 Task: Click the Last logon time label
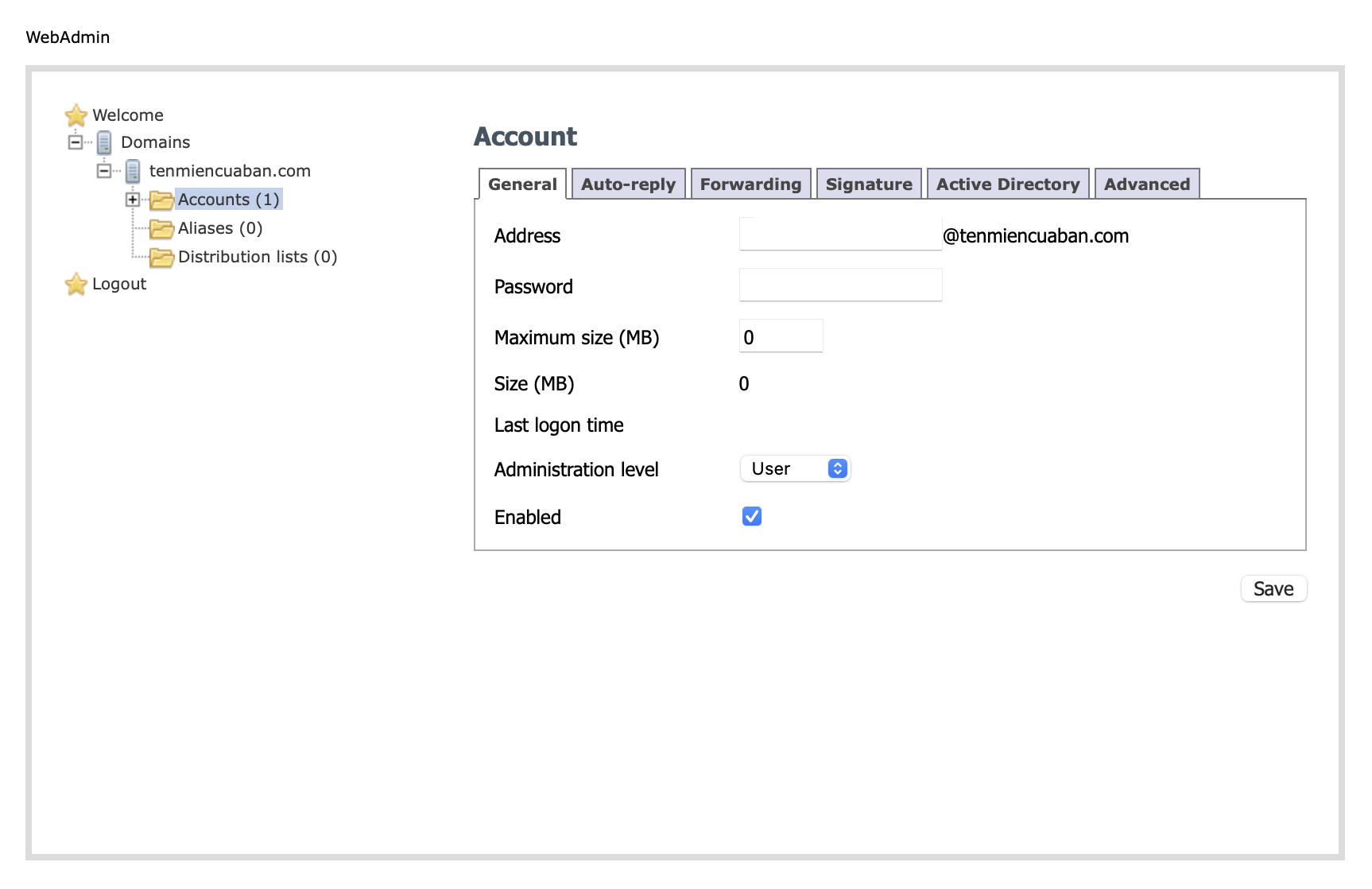tap(559, 425)
